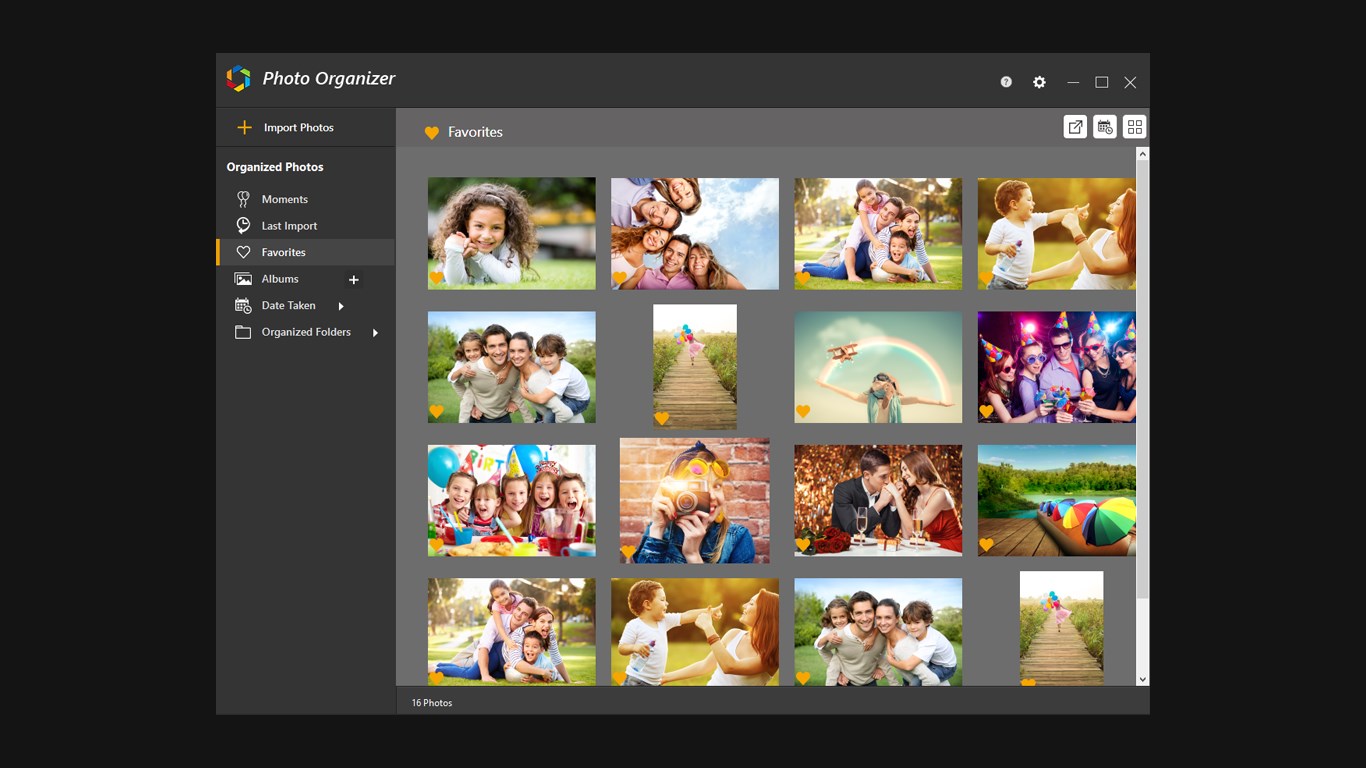Click the export arrow icon above the photos
This screenshot has width=1366, height=768.
[x=1075, y=127]
